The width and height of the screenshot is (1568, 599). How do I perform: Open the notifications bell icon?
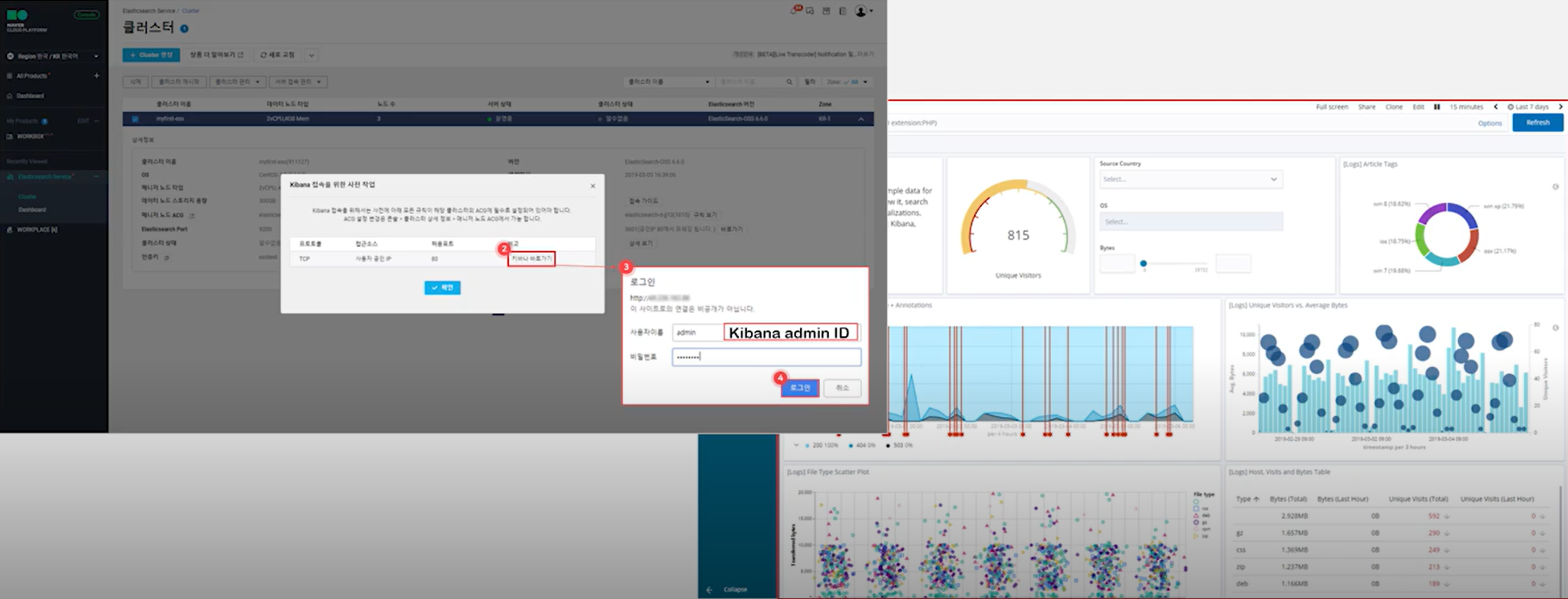pyautogui.click(x=795, y=10)
